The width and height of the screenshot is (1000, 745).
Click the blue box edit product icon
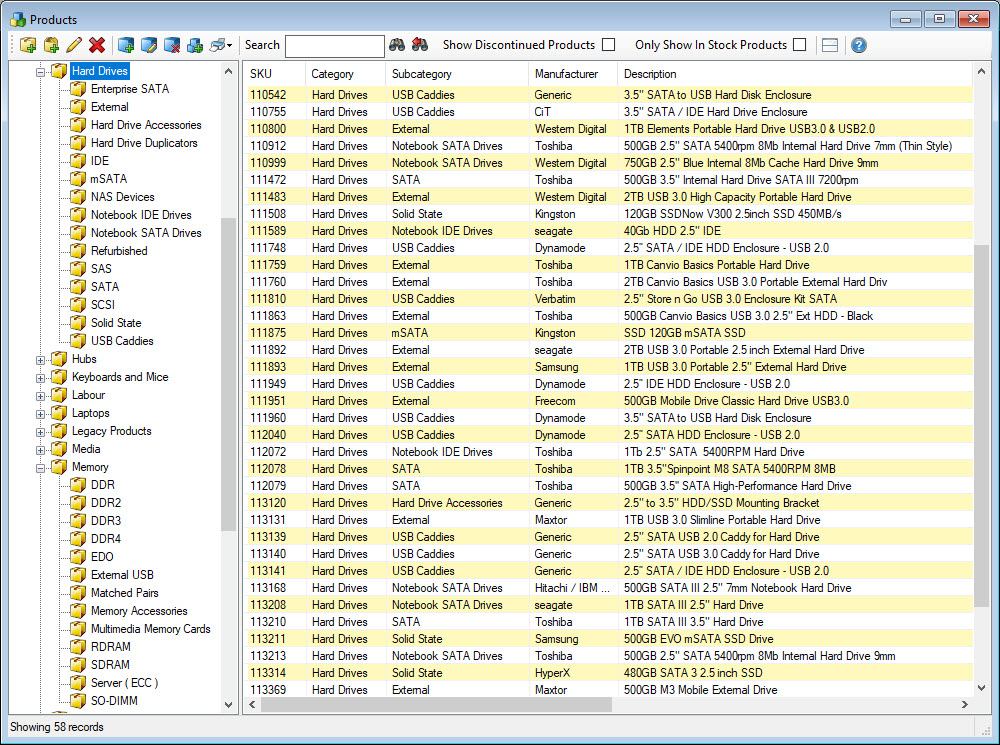click(149, 45)
